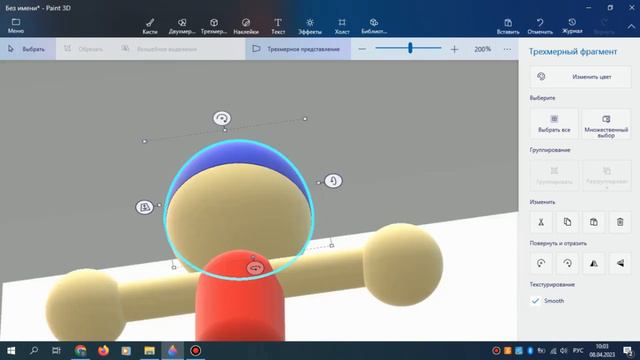Open the Журнал history panel

(572, 26)
